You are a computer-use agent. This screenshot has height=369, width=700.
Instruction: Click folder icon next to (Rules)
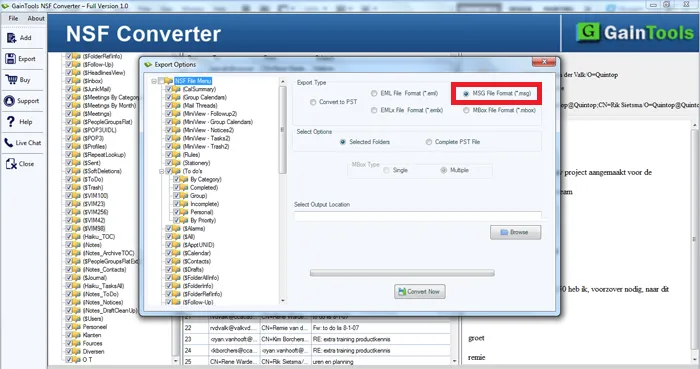(x=177, y=155)
